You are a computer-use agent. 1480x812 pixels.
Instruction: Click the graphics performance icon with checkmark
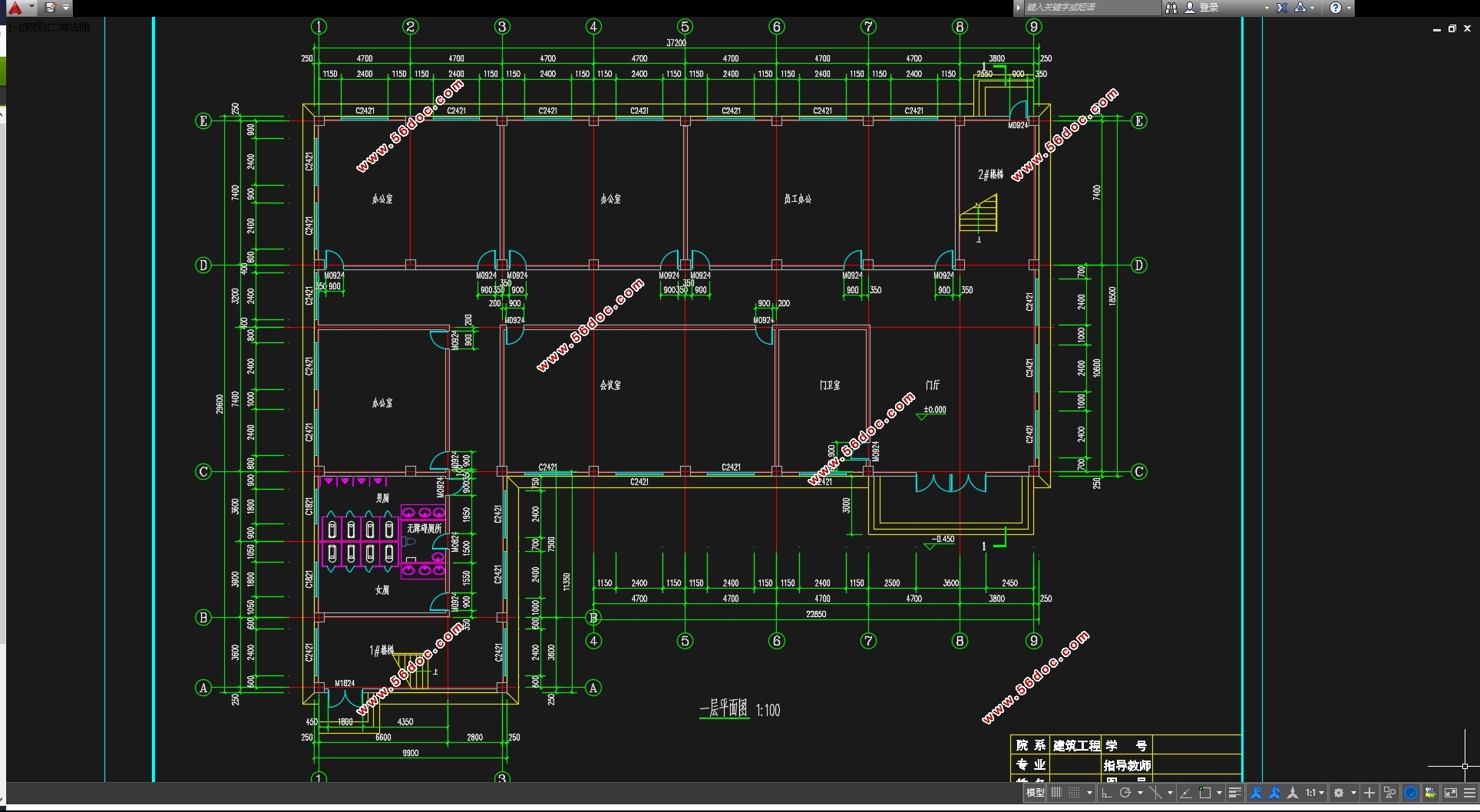click(1430, 793)
